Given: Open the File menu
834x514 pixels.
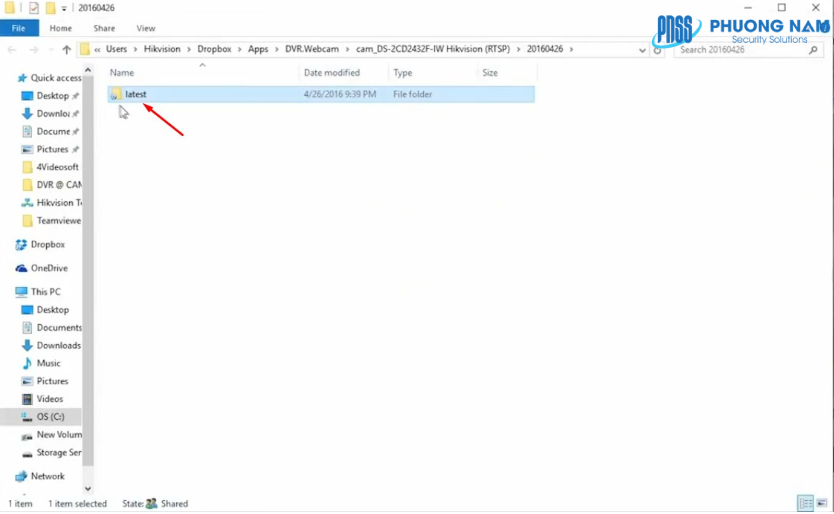Looking at the screenshot, I should click(19, 28).
